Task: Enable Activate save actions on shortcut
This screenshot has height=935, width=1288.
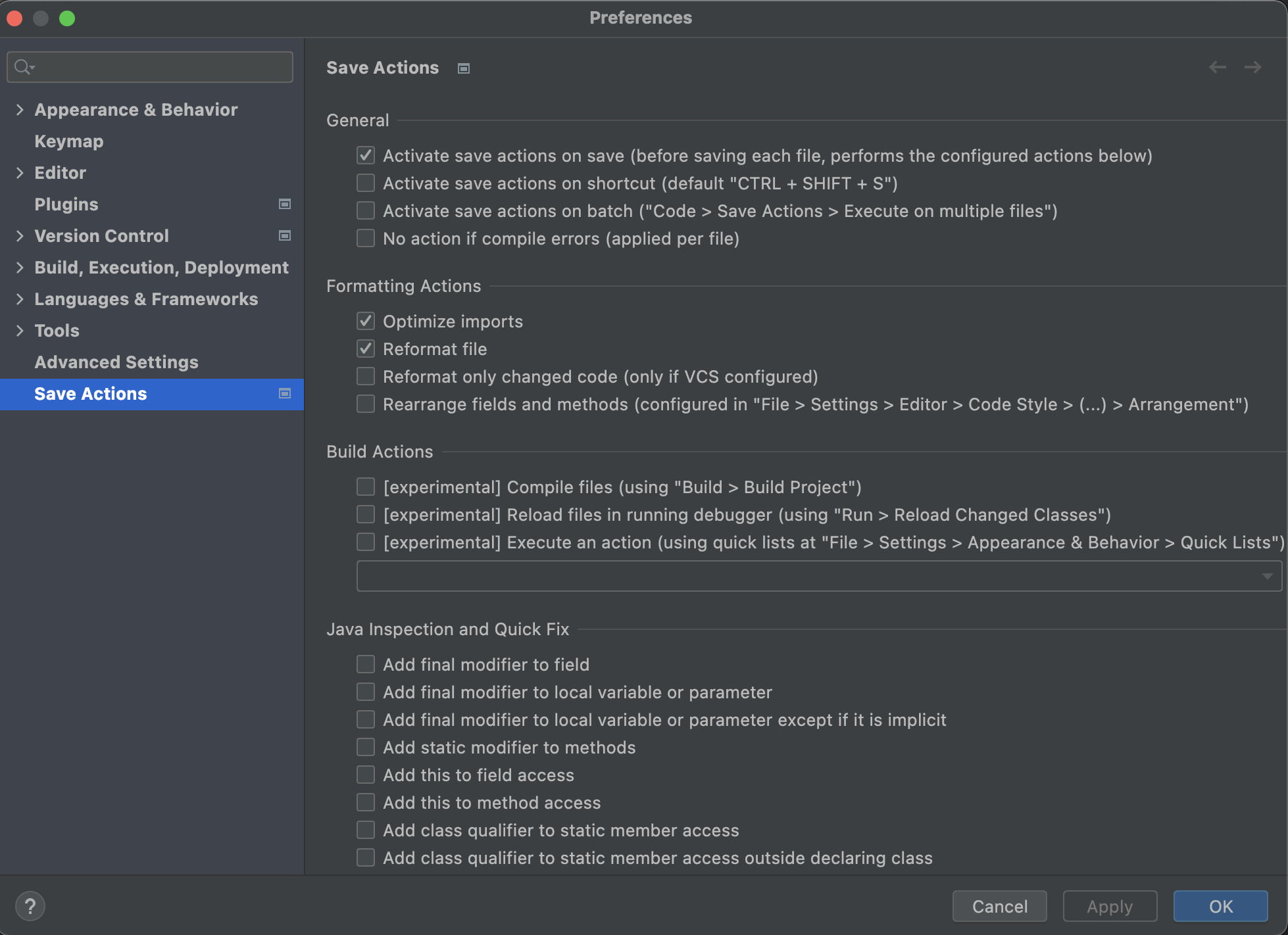Action: 366,183
